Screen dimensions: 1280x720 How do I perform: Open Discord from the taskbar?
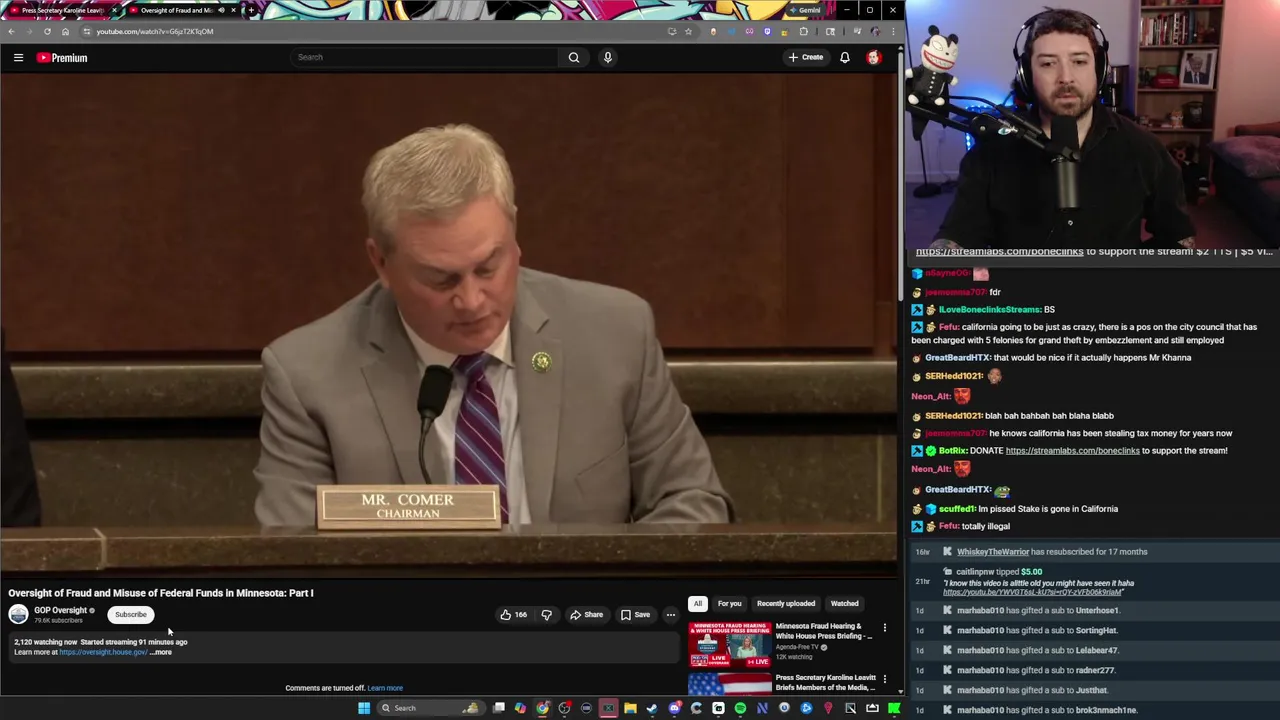click(674, 708)
